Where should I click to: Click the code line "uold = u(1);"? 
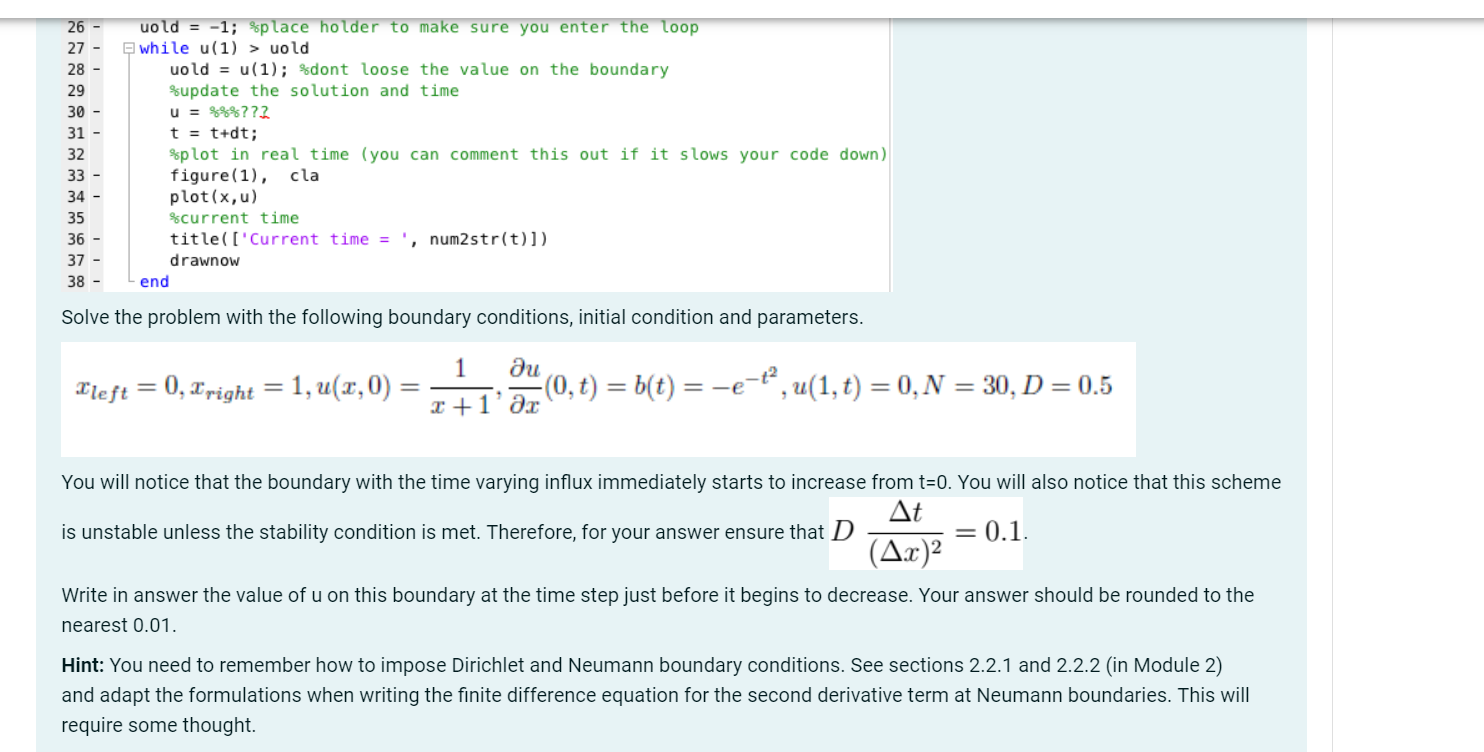419,69
